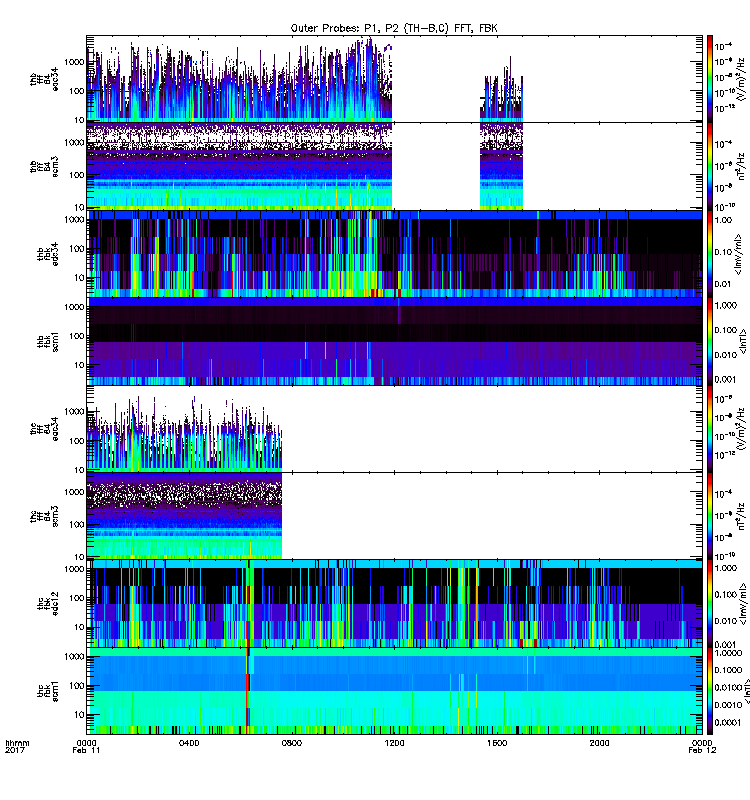Viewport: 750px width, 800px height.
Task: Click the <|nT|> unit label of the thc fbk scm1 color bar
Action: point(745,691)
